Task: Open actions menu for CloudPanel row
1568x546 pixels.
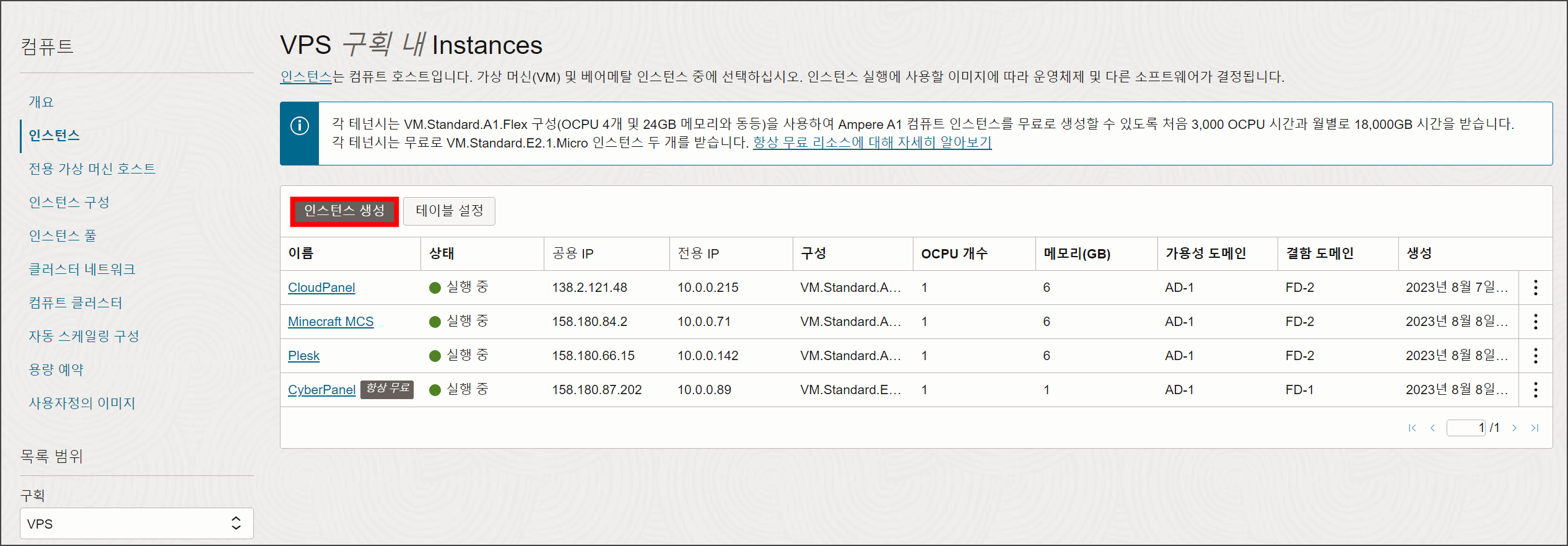Action: click(x=1535, y=288)
